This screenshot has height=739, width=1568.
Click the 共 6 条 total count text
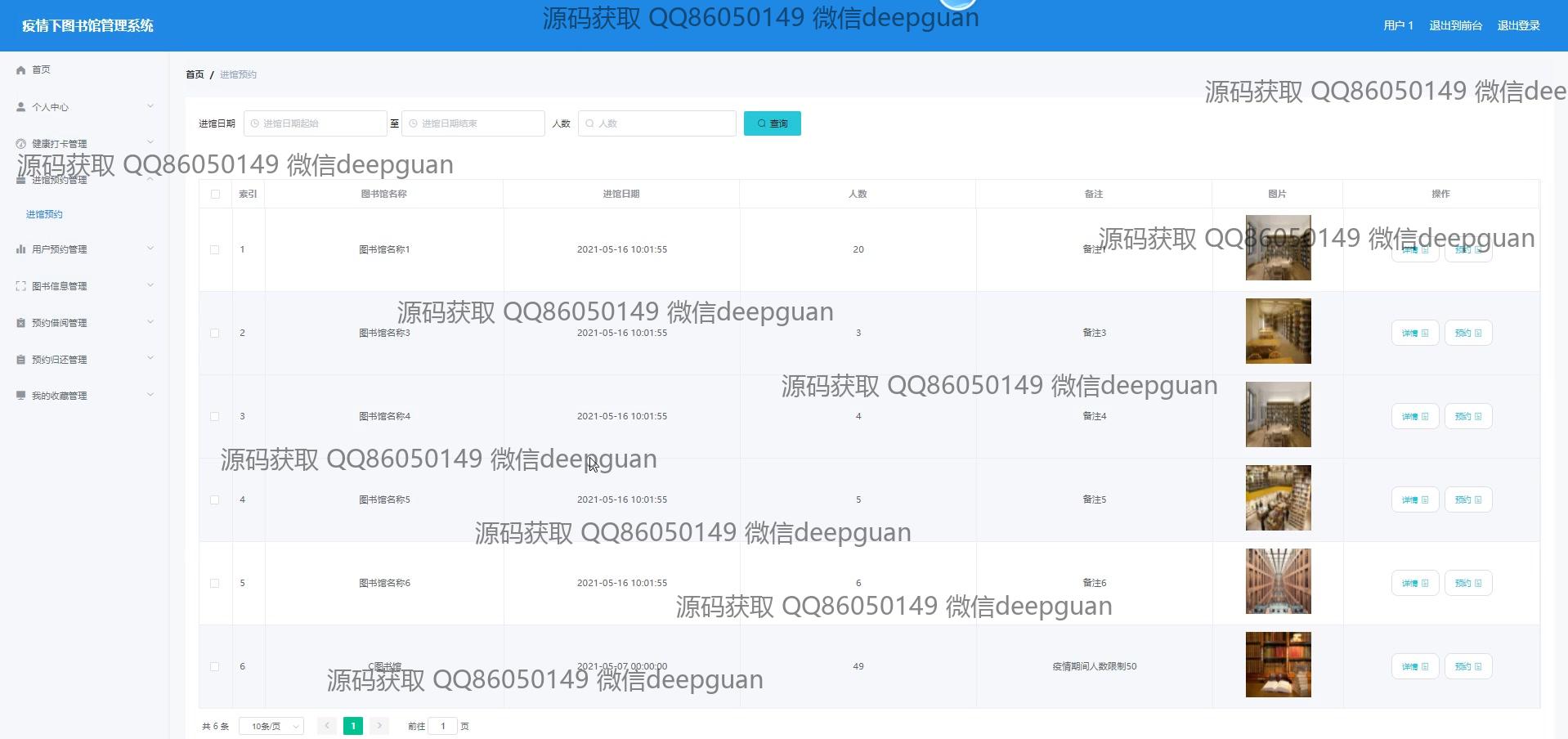(215, 726)
